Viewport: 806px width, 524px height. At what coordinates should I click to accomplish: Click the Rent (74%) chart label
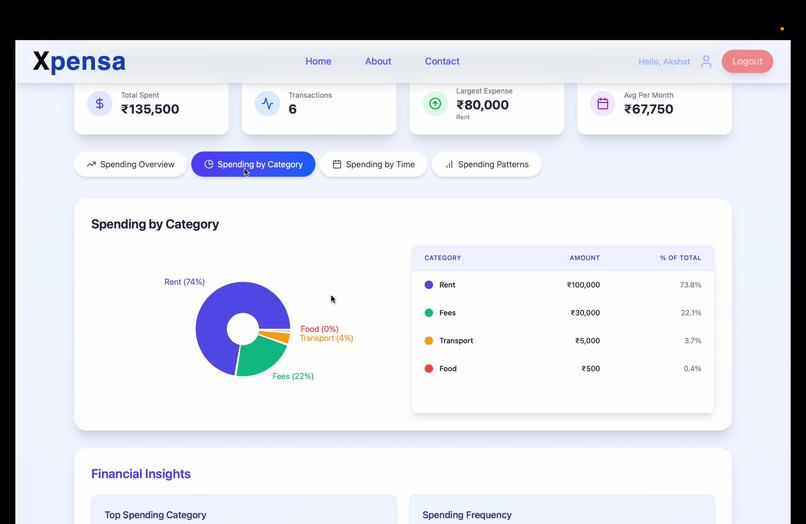[x=185, y=282]
